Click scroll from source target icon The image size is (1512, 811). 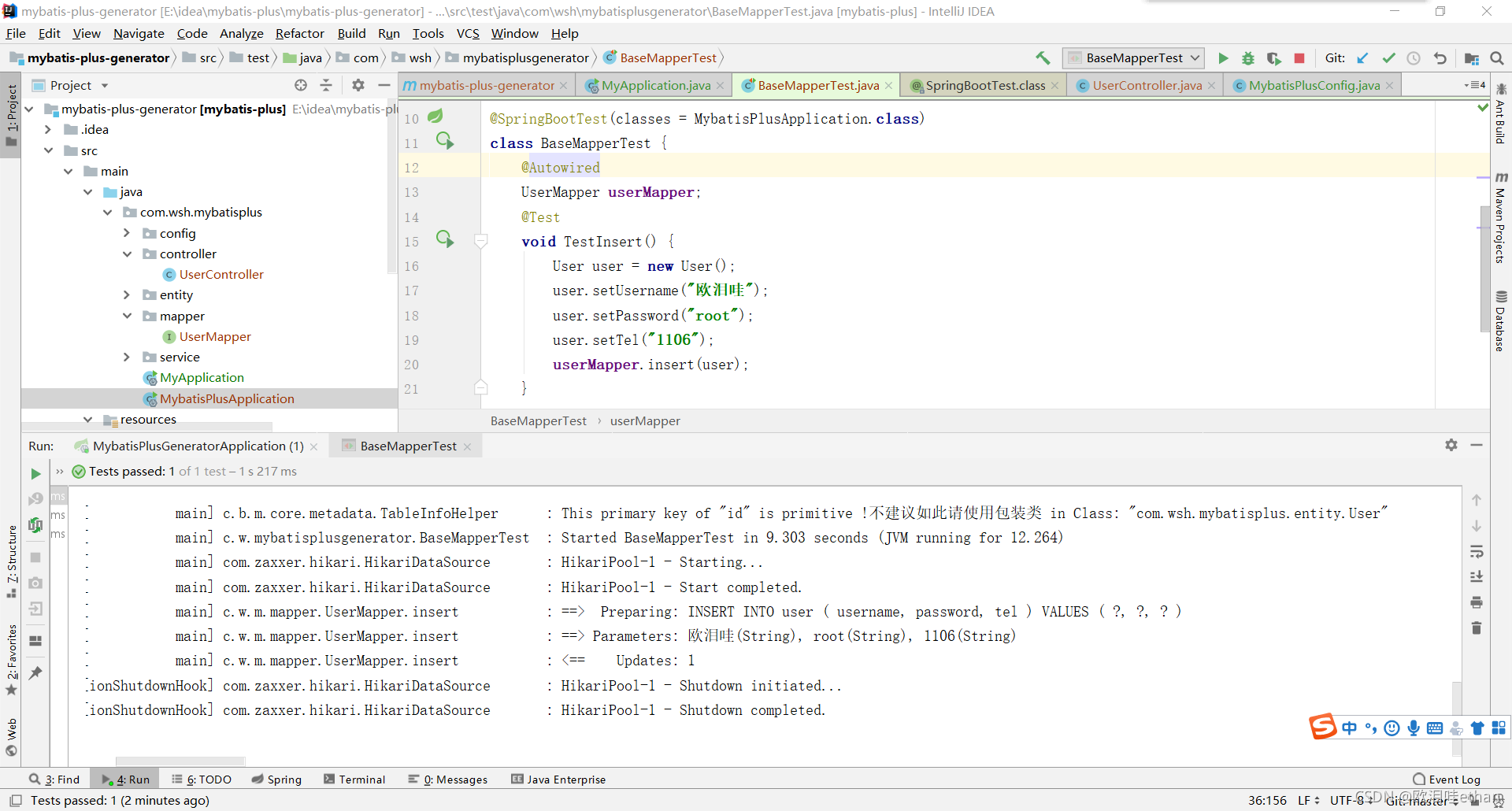pos(301,85)
